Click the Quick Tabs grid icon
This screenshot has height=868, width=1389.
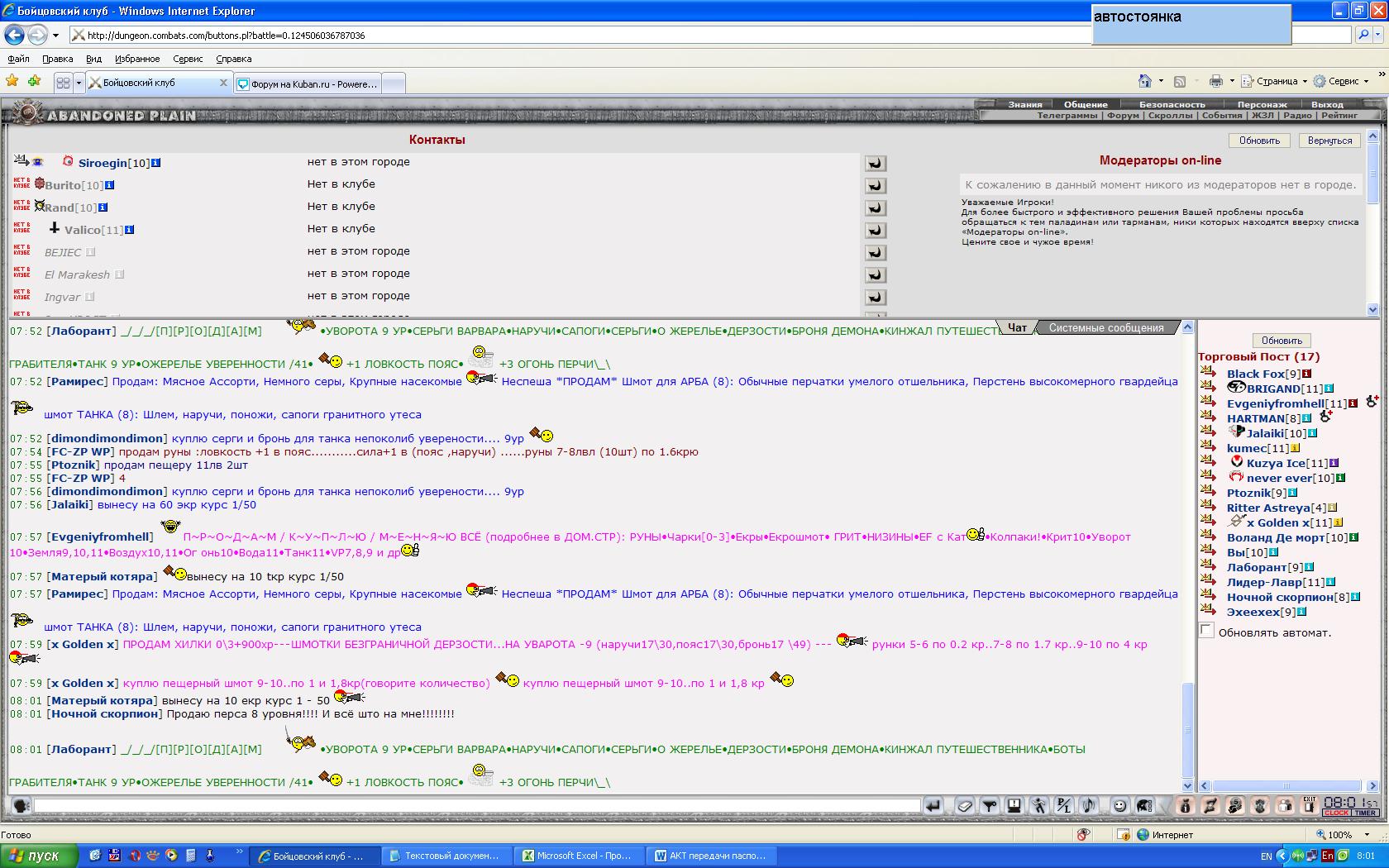pos(63,83)
